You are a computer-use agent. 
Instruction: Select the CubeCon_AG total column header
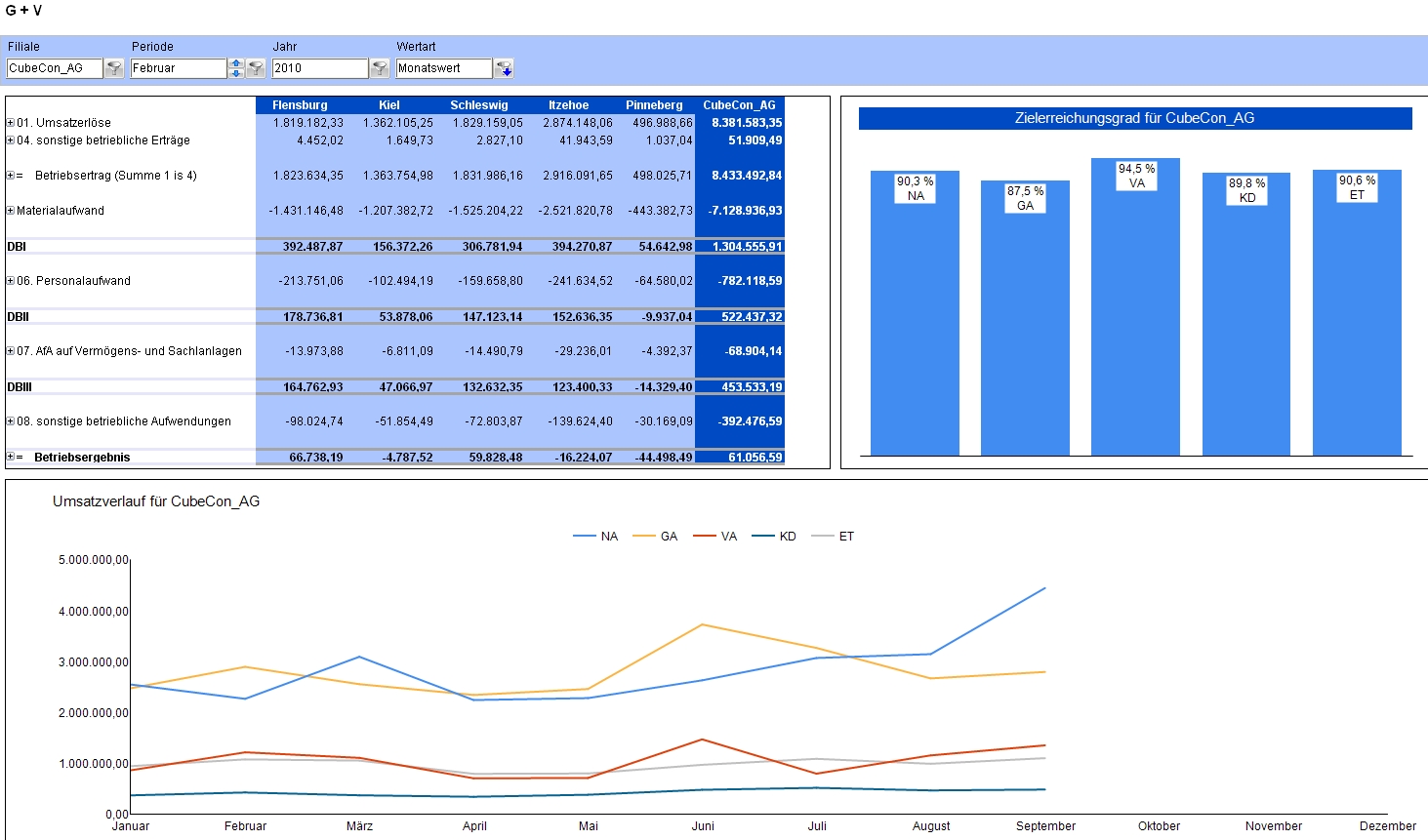(739, 105)
